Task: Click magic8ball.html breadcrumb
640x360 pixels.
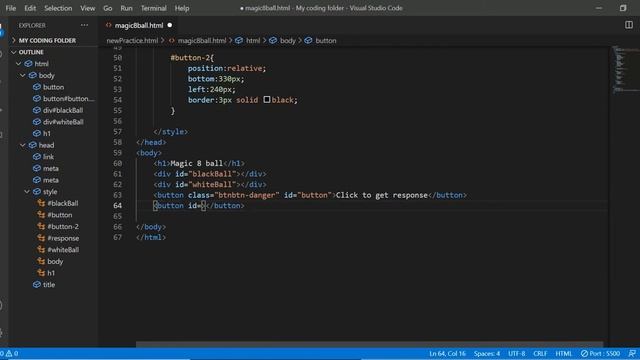Action: tap(202, 40)
